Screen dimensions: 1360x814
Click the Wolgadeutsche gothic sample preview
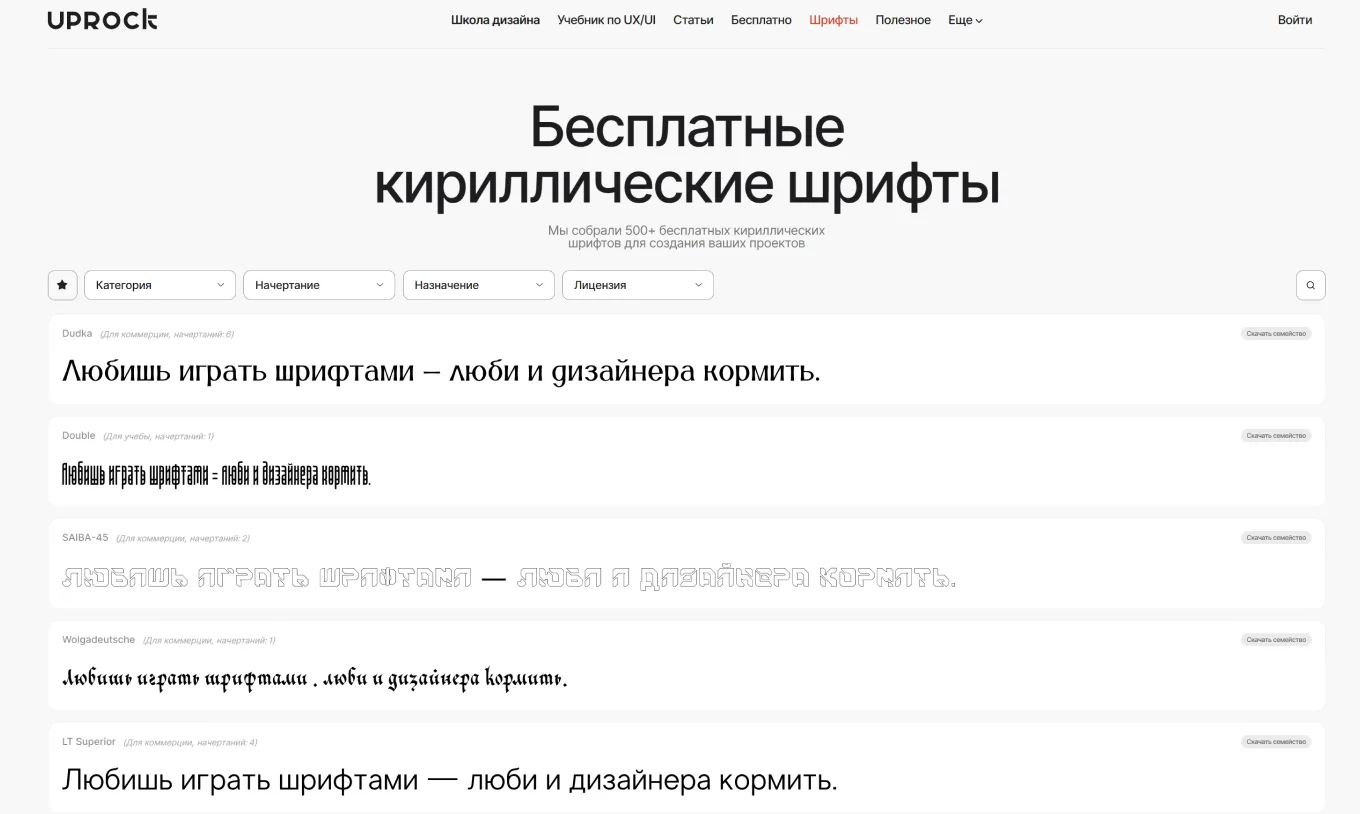(x=315, y=679)
